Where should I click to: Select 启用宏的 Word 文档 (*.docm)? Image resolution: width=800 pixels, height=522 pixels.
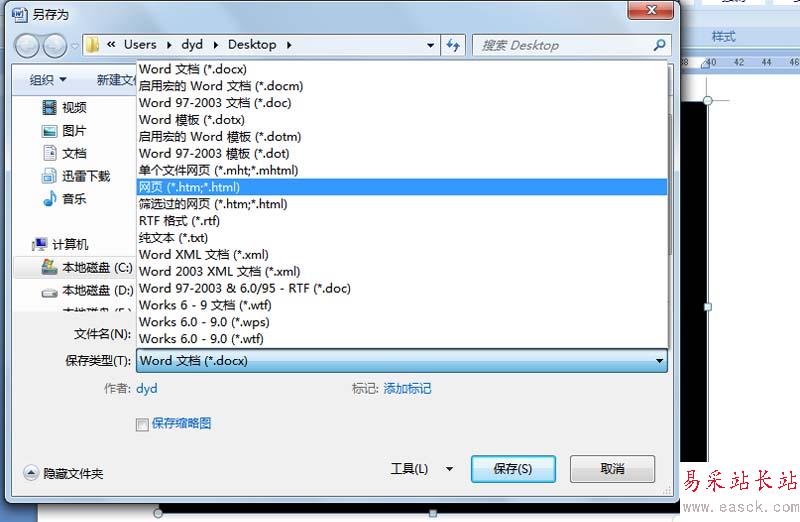click(x=402, y=86)
